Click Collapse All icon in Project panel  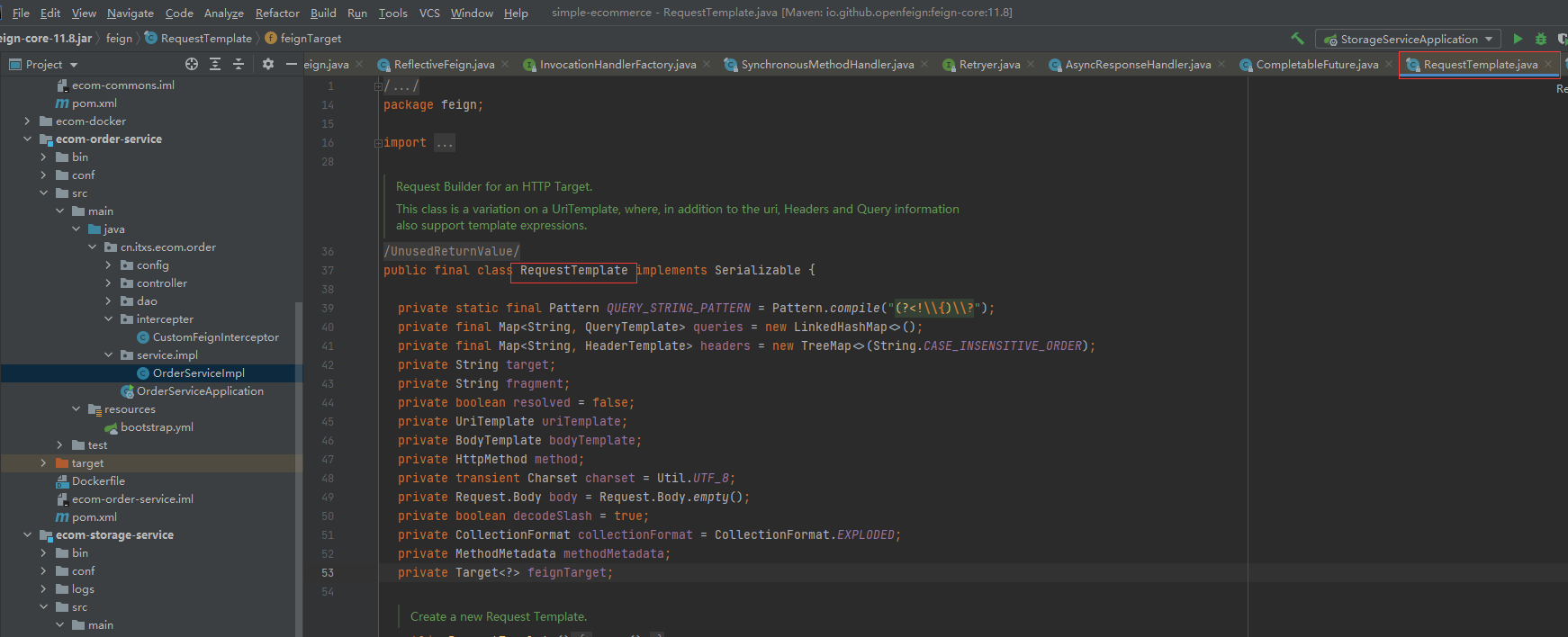239,64
